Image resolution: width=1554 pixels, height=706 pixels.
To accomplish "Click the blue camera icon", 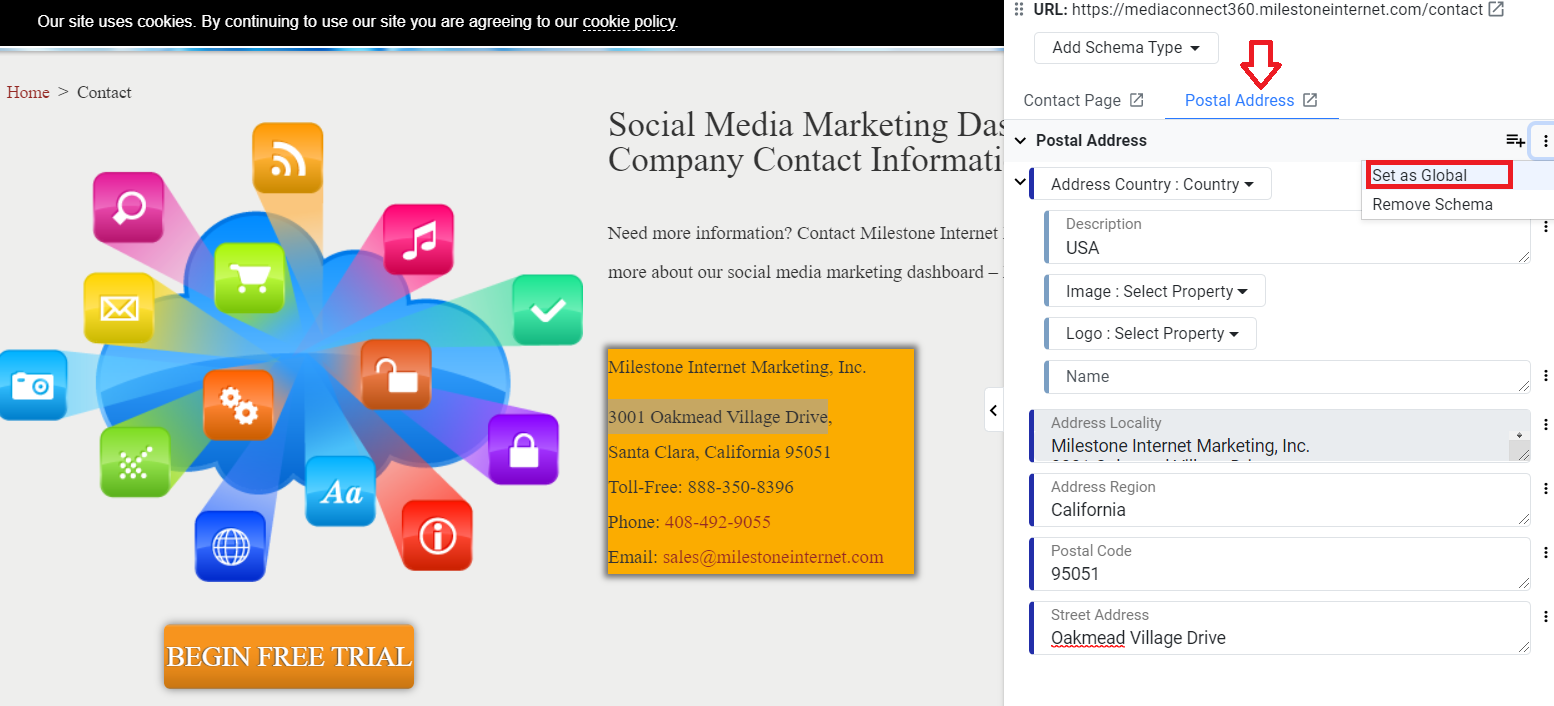I will click(32, 385).
